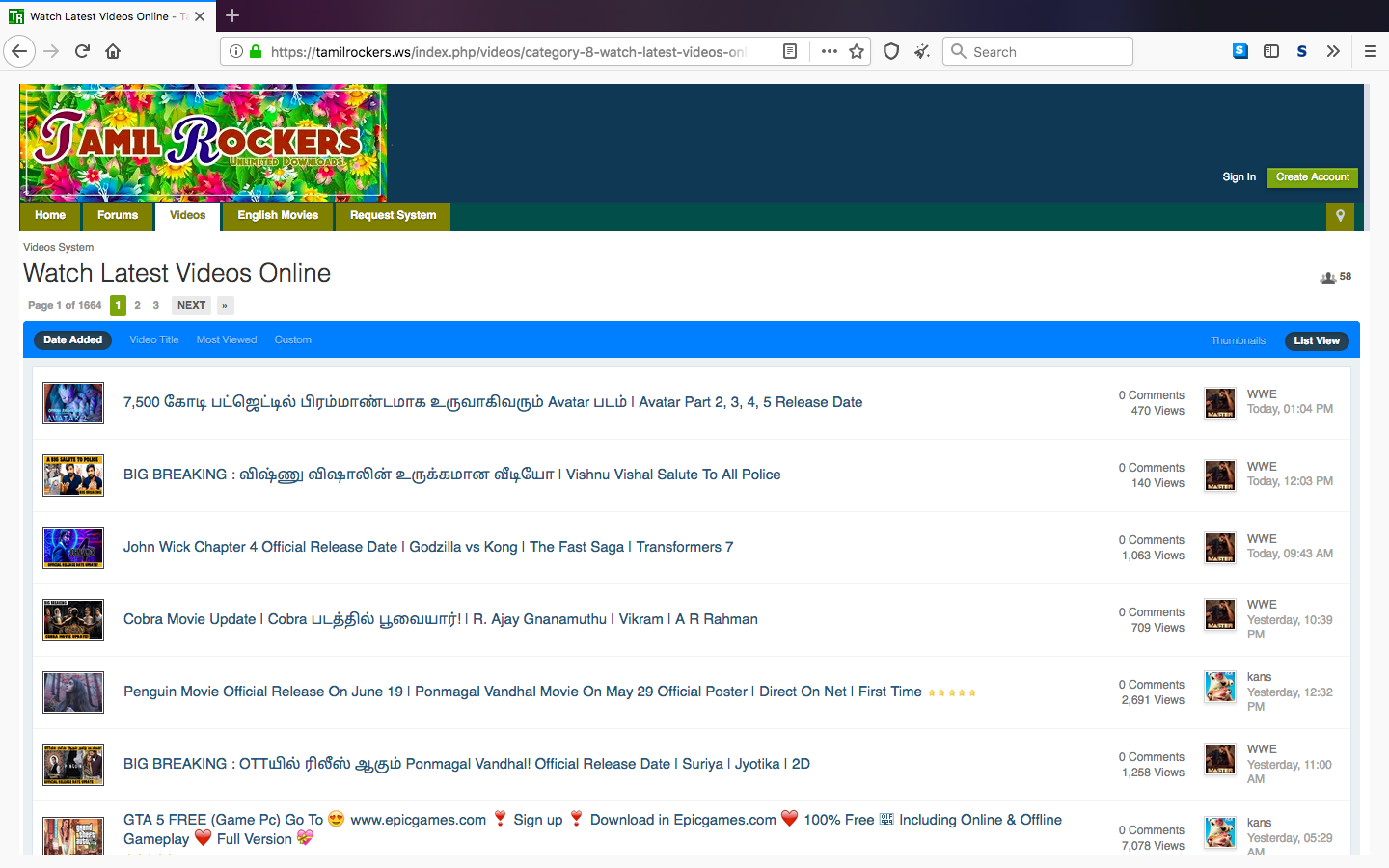1389x868 pixels.
Task: Toggle reader view icon in address bar
Action: pyautogui.click(x=789, y=51)
